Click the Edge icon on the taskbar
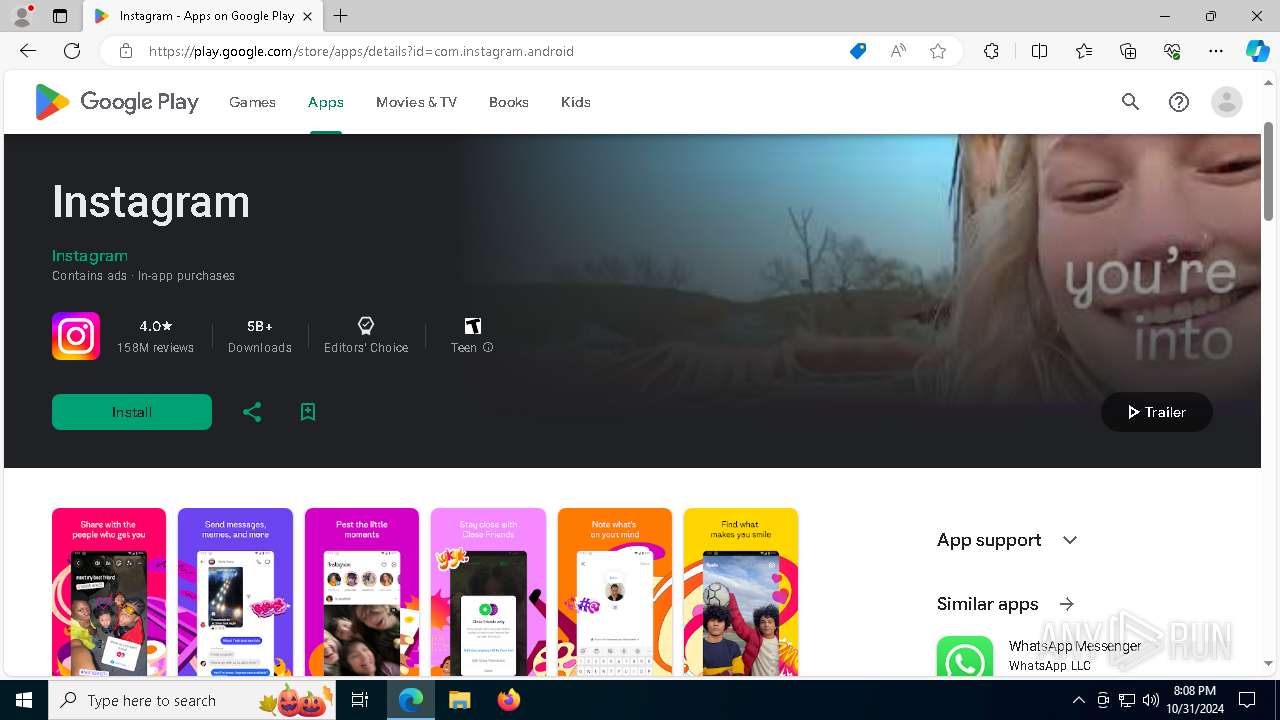Image resolution: width=1280 pixels, height=720 pixels. 411,700
